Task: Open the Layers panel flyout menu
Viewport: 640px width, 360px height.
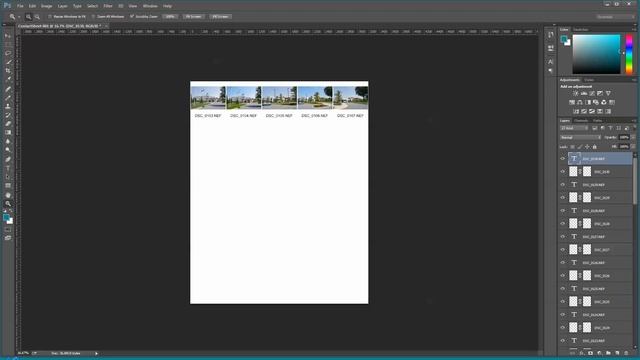Action: [634, 121]
